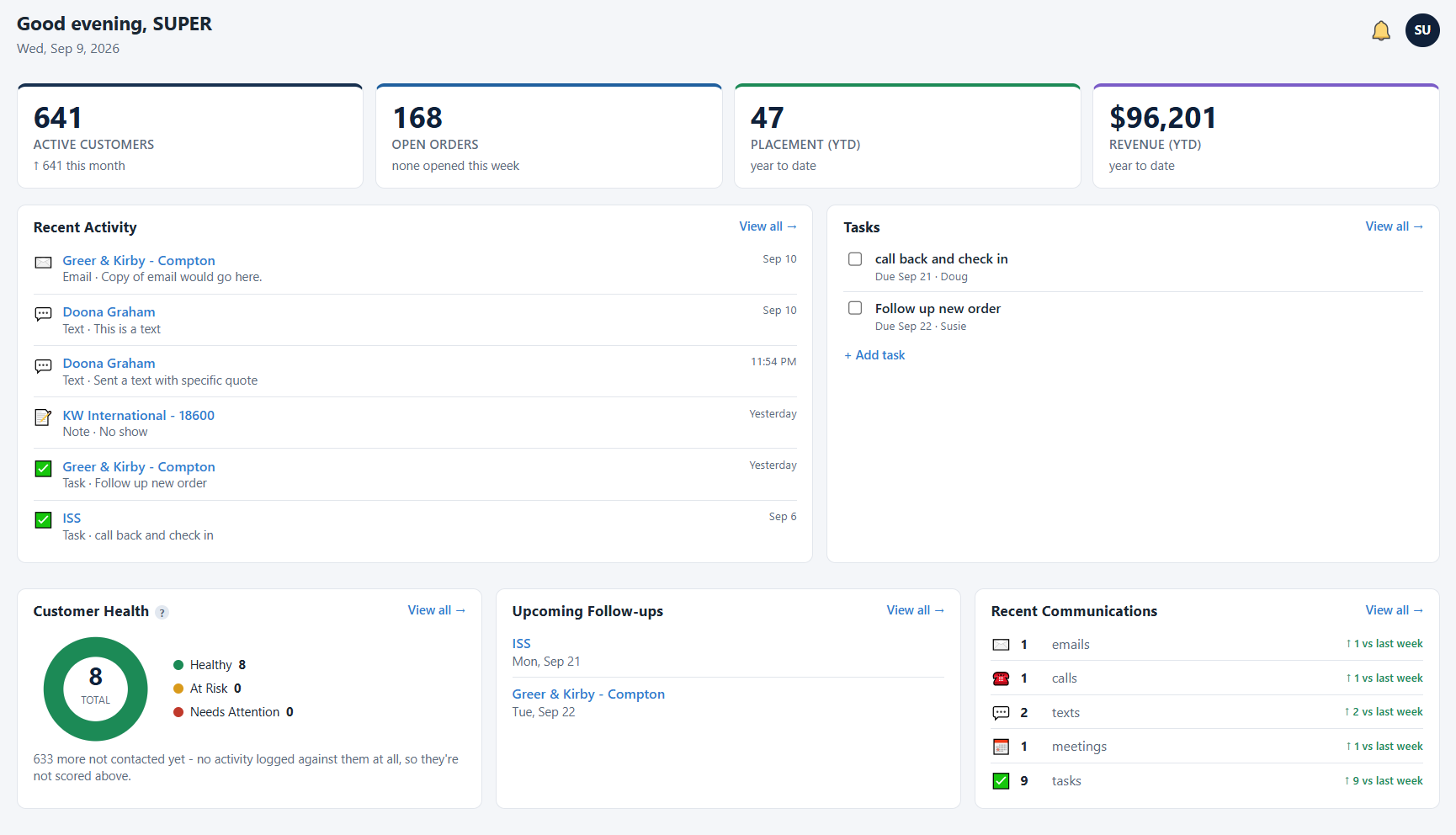Click 'Mon, Sep 21' follow-up date
This screenshot has height=835, width=1456.
[x=546, y=662]
